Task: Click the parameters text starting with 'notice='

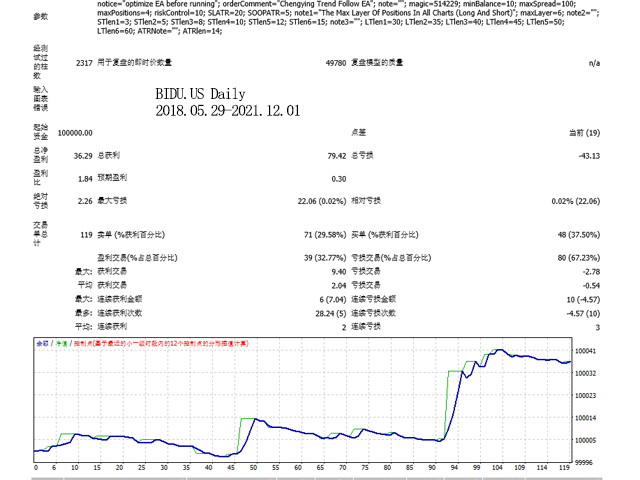Action: pyautogui.click(x=348, y=17)
